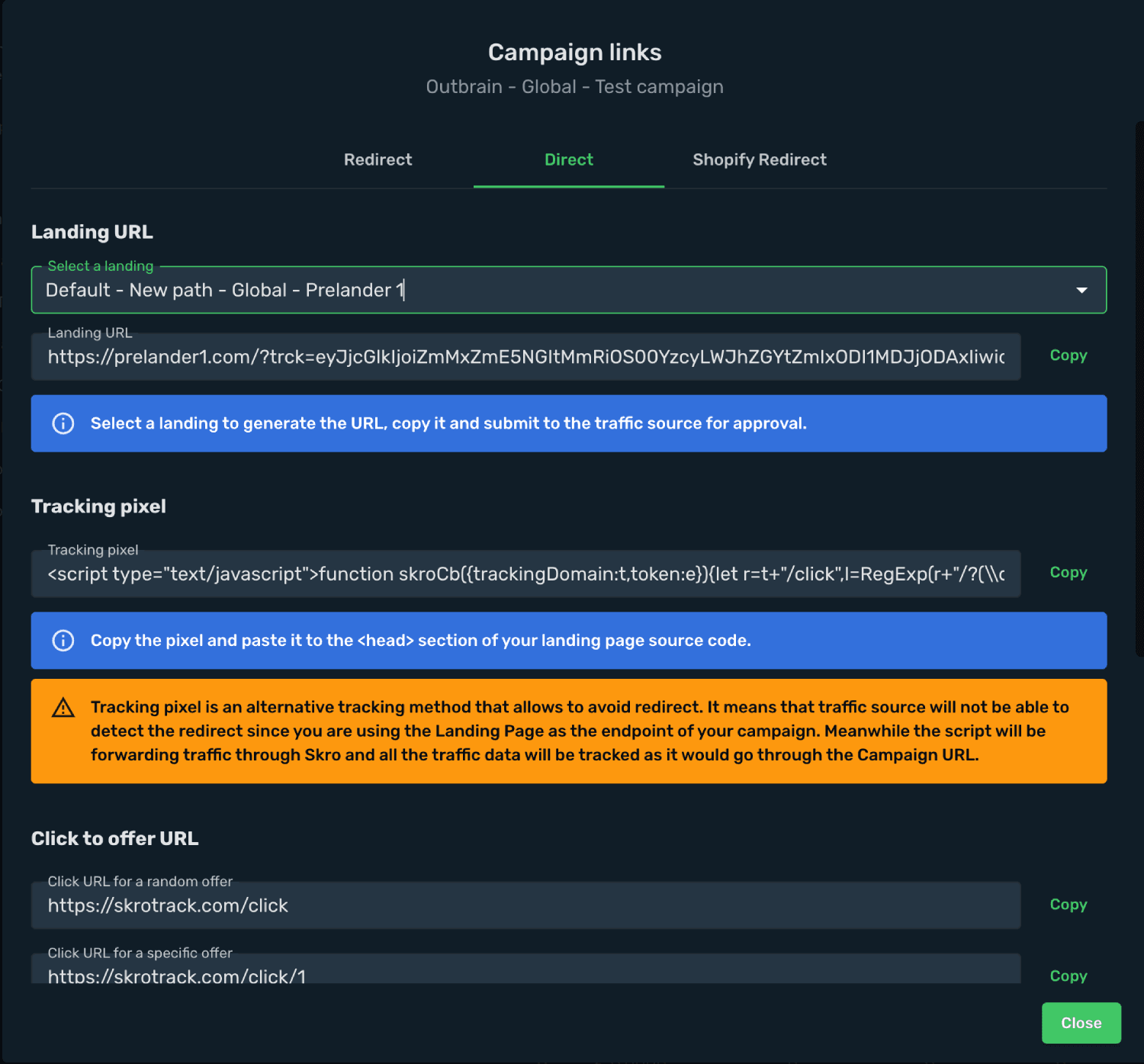Click info icon beside Copy the pixel message
This screenshot has width=1144, height=1064.
(63, 641)
